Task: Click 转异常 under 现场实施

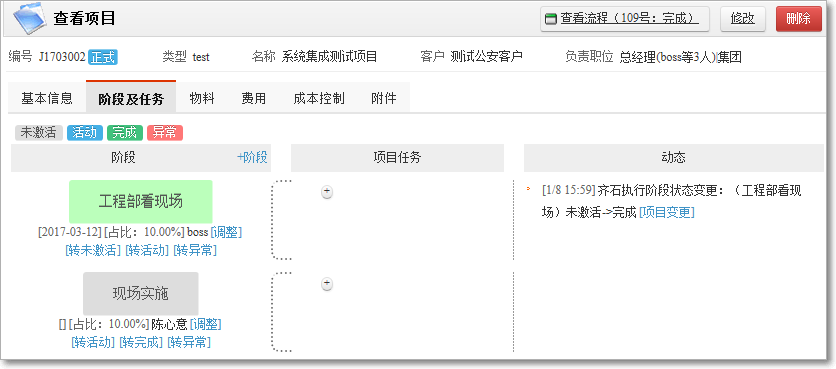Action: tap(189, 342)
